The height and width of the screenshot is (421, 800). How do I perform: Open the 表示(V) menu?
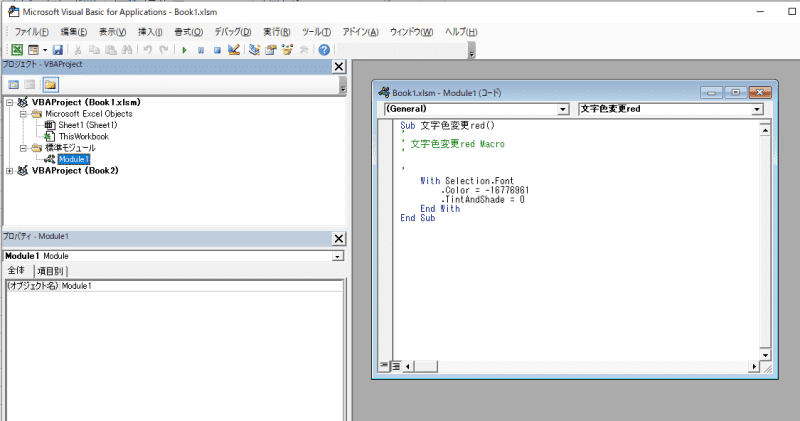[x=112, y=32]
